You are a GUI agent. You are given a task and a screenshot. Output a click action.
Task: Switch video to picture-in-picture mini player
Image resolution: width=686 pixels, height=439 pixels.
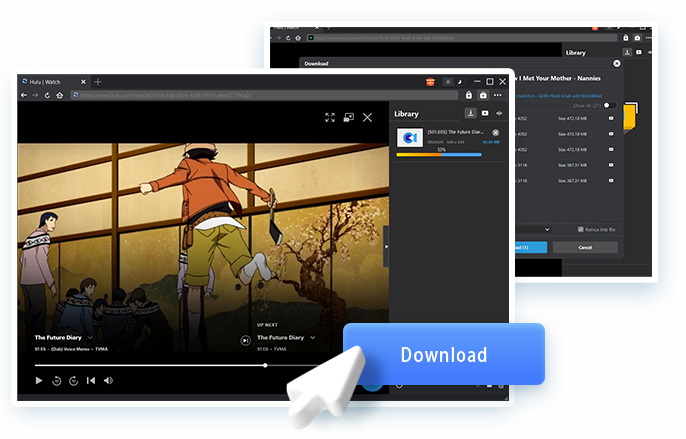[349, 117]
